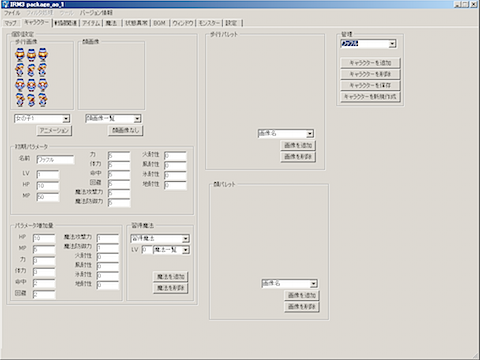The height and width of the screenshot is (360, 480).
Task: Switch to the モンスター tab
Action: coord(209,23)
